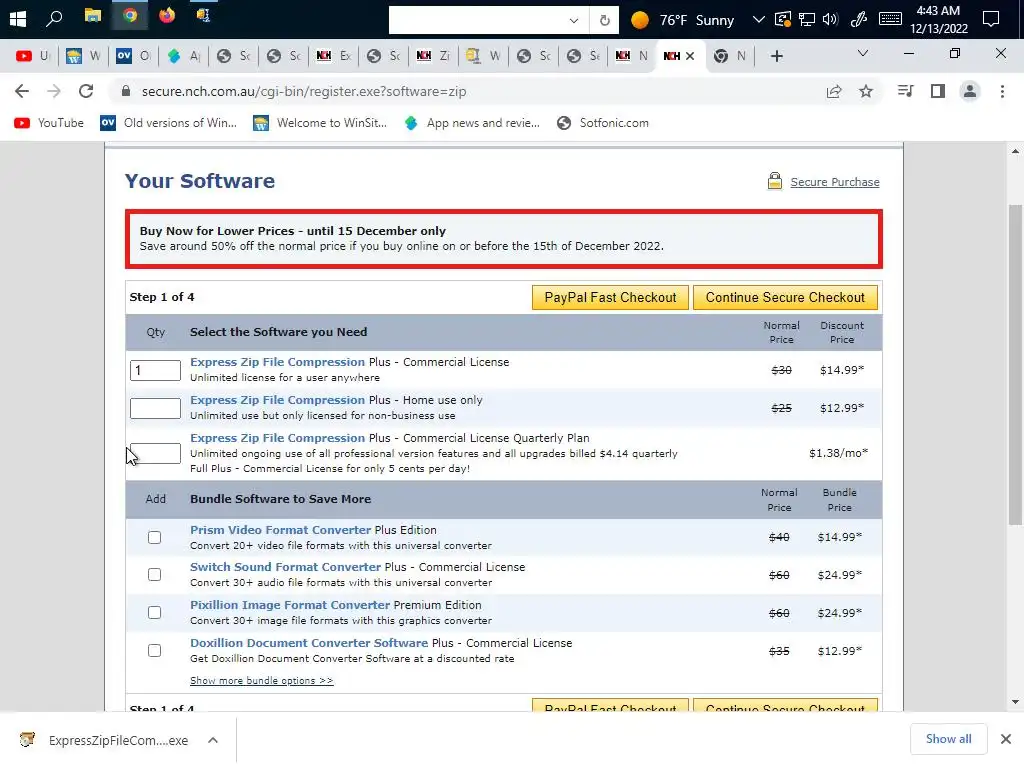Open taskbar search magnifier
This screenshot has height=768, width=1024.
pos(54,18)
